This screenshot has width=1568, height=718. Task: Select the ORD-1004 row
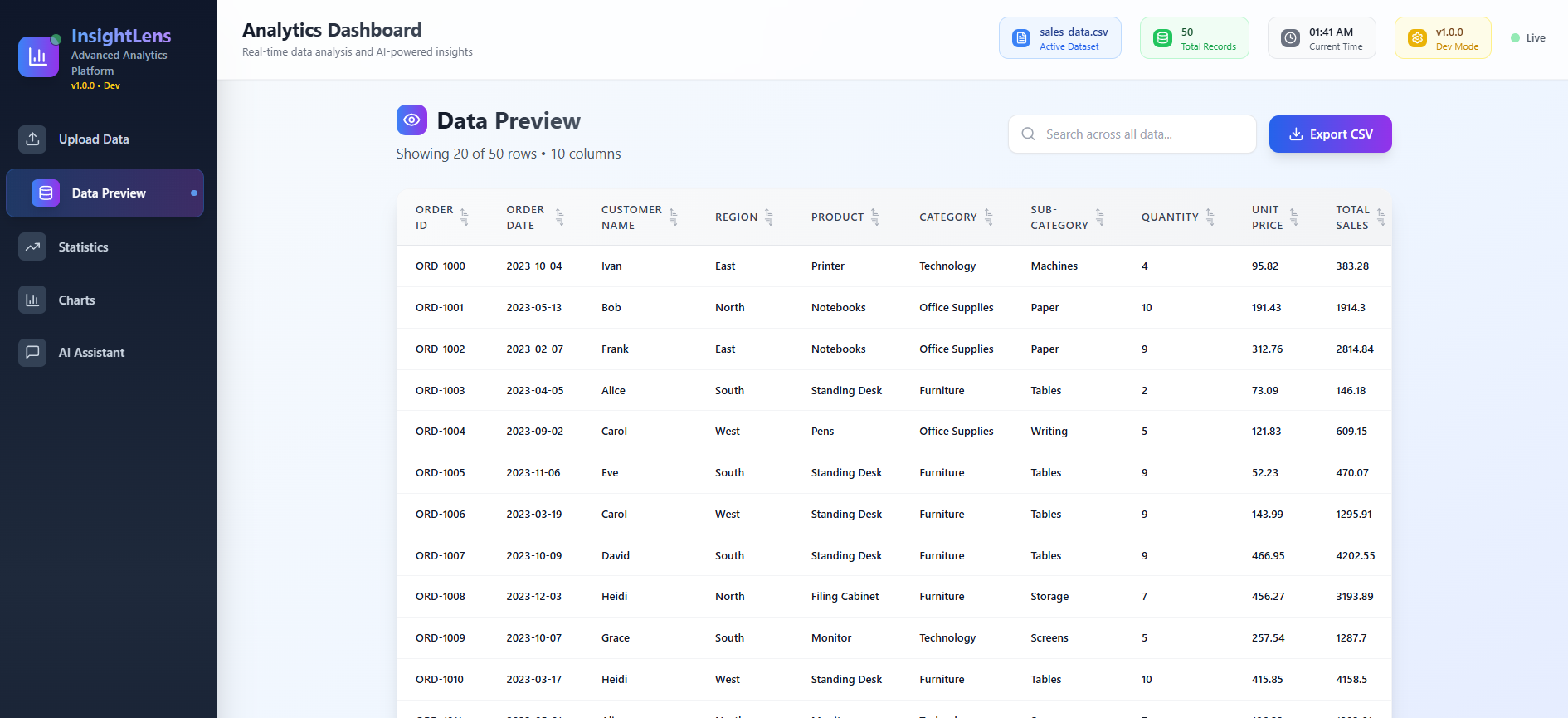[x=894, y=432]
